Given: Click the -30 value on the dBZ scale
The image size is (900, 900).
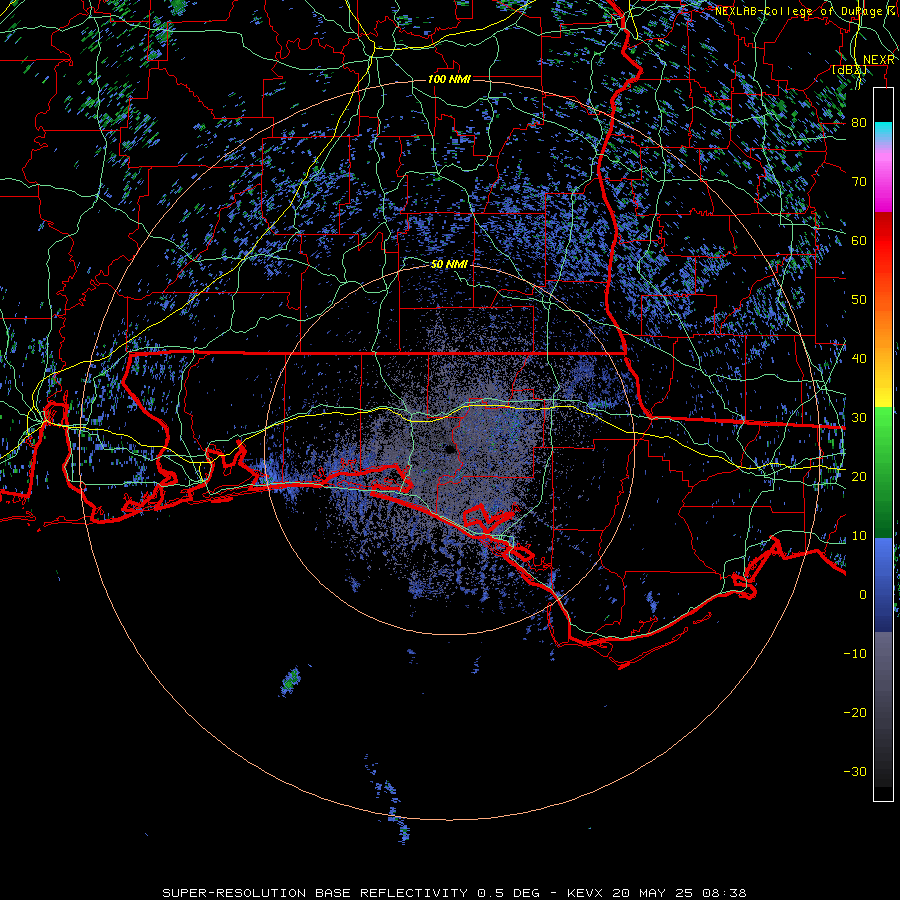Looking at the screenshot, I should (x=855, y=771).
